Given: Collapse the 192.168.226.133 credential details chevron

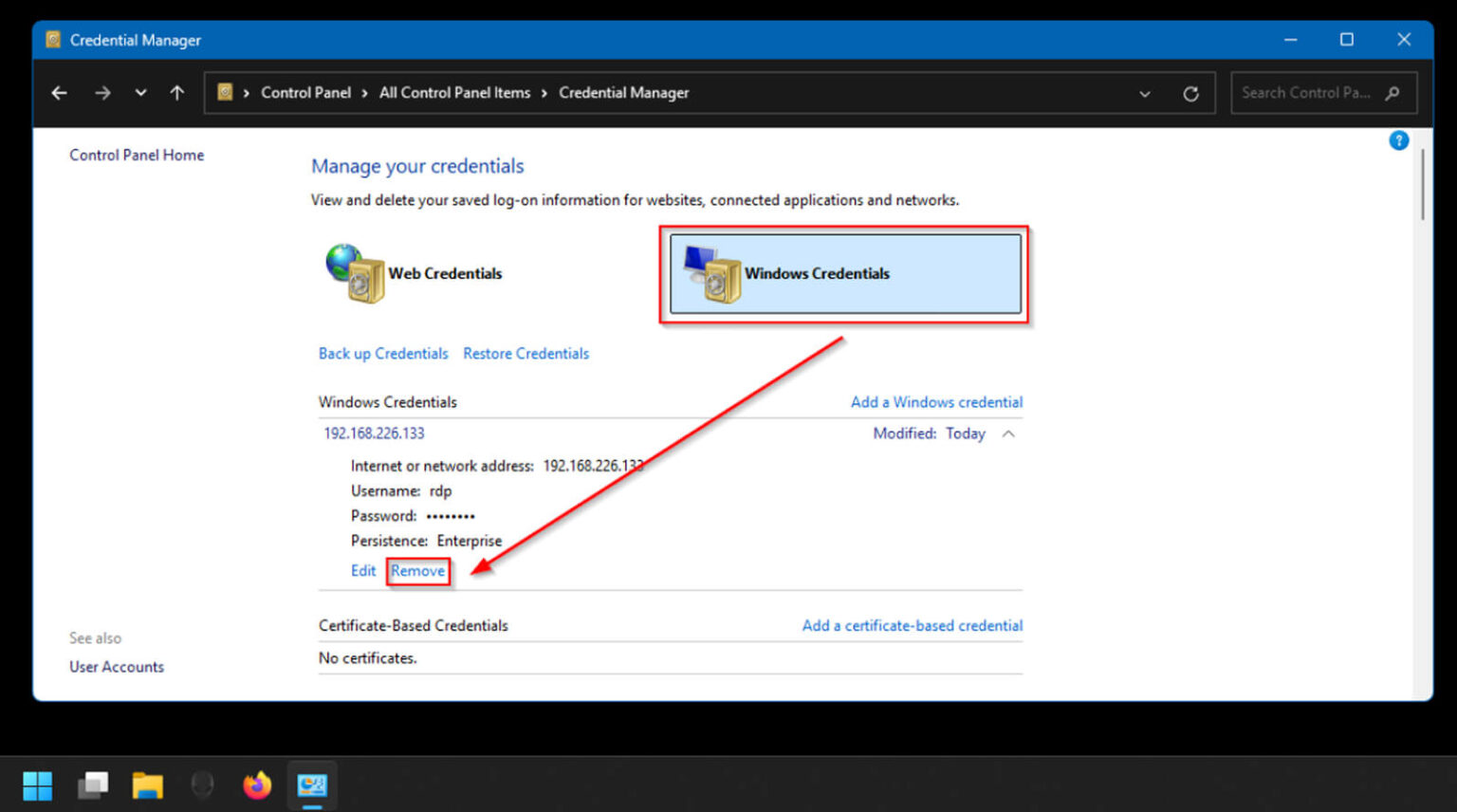Looking at the screenshot, I should point(1008,434).
